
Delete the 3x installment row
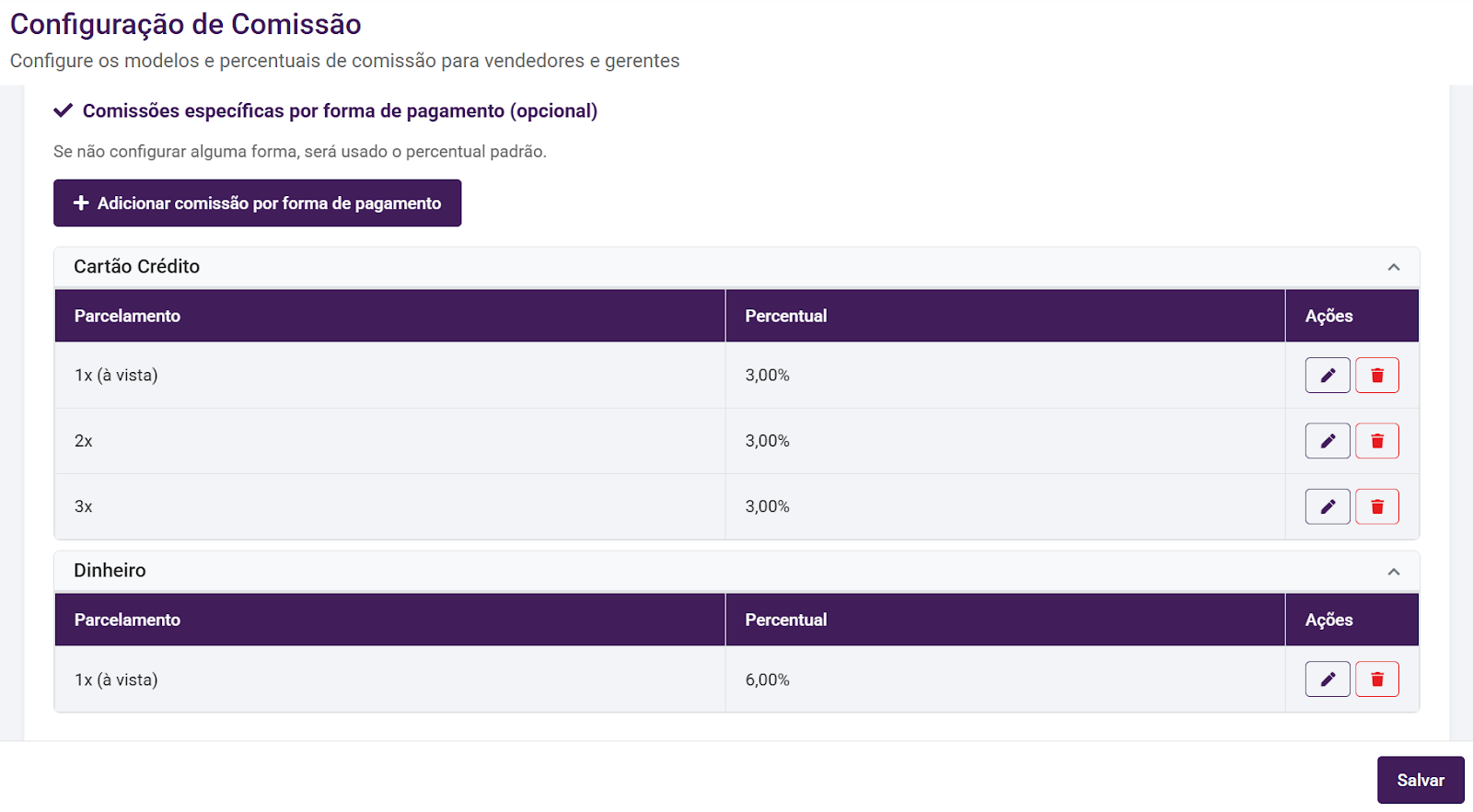(x=1376, y=506)
